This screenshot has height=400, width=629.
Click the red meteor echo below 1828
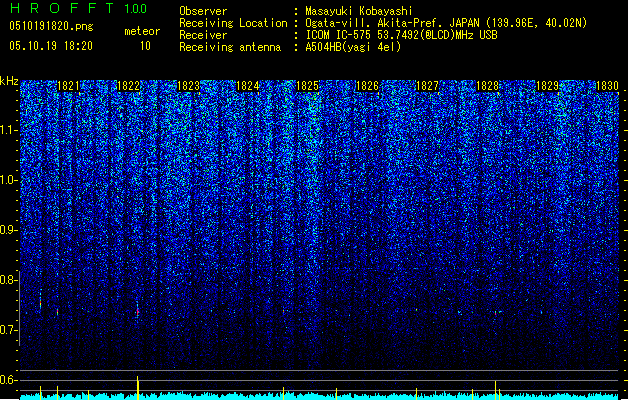[x=496, y=313]
